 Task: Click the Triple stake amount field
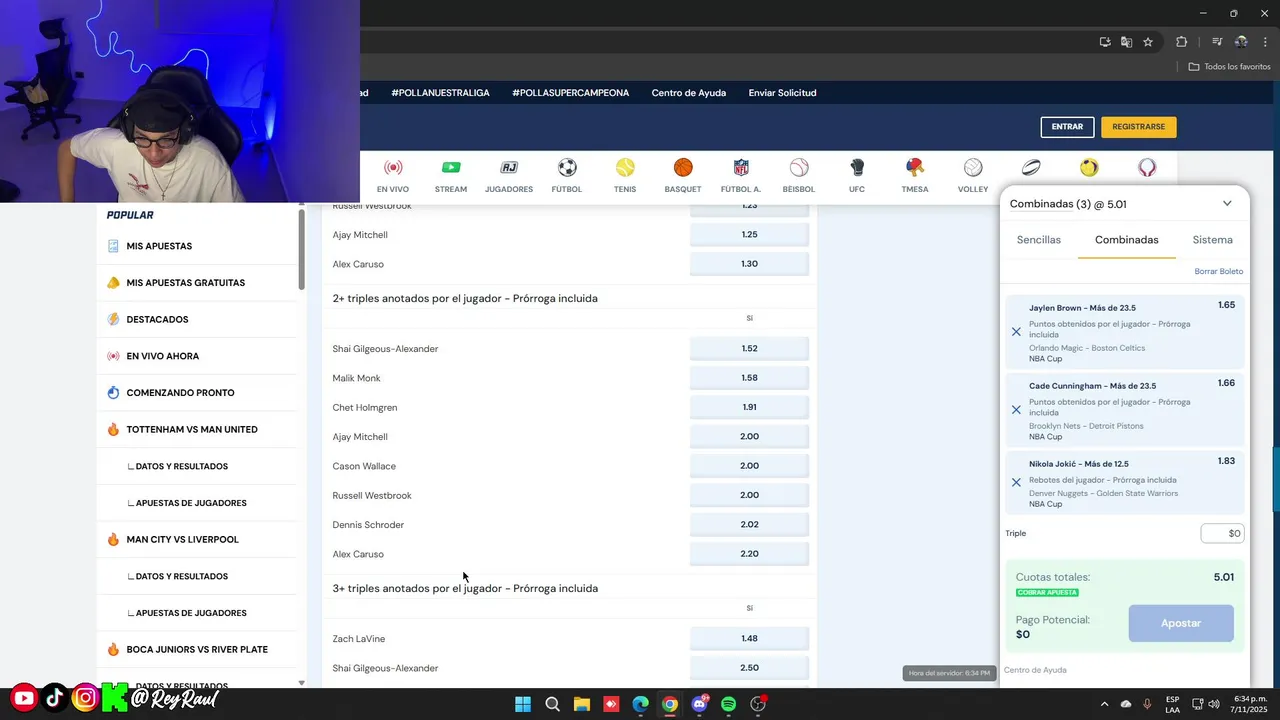click(x=1222, y=534)
